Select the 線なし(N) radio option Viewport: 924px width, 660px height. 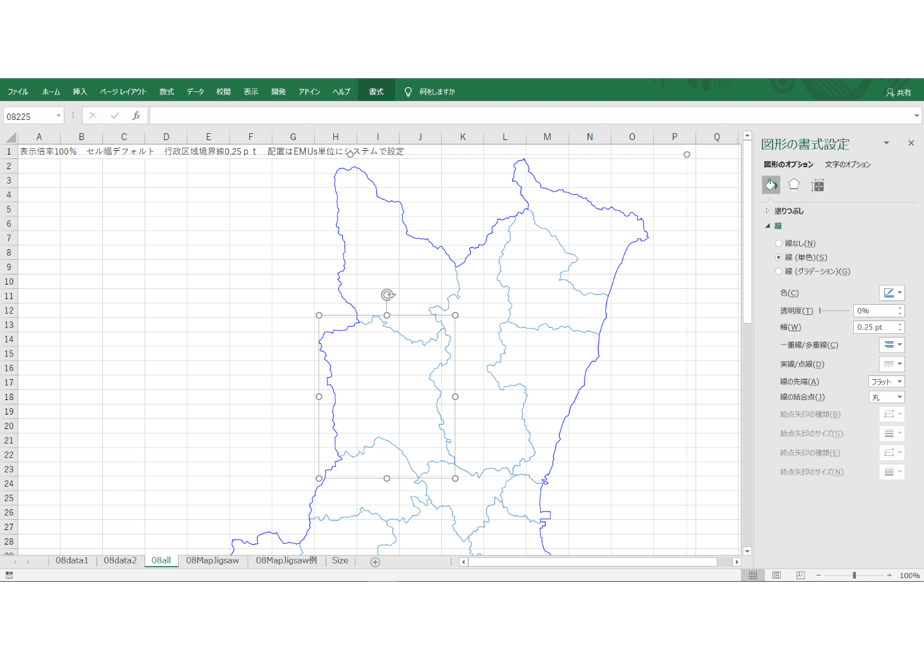point(778,243)
